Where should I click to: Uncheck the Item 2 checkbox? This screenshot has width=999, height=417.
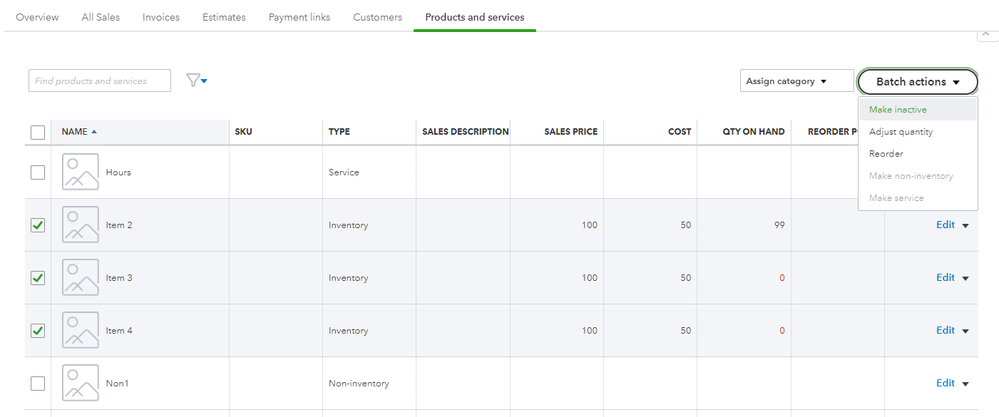click(38, 226)
